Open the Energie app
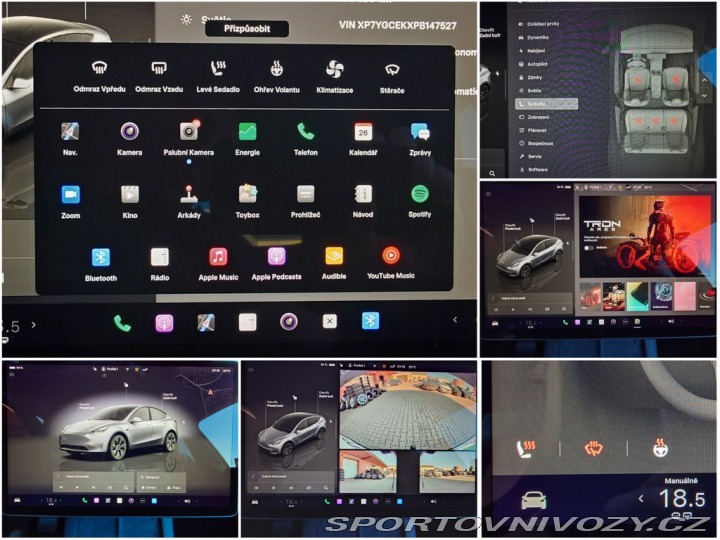The height and width of the screenshot is (540, 720). (x=248, y=132)
